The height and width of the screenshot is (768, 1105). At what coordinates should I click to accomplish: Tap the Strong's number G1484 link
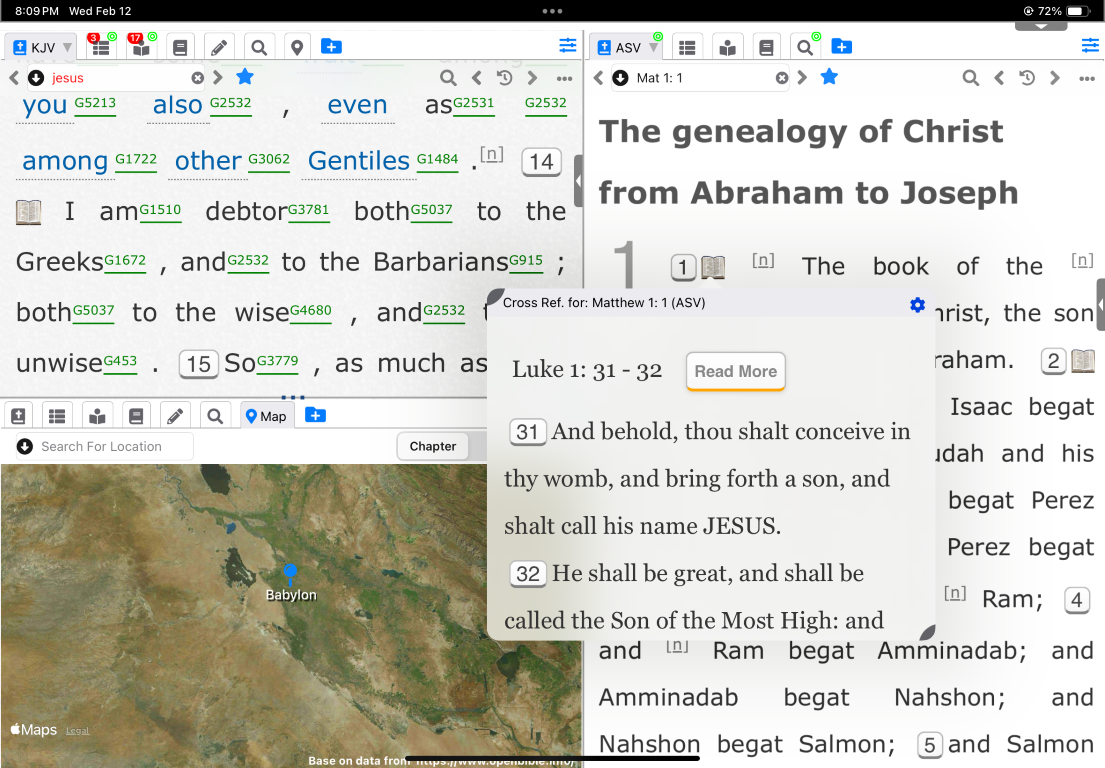[437, 160]
